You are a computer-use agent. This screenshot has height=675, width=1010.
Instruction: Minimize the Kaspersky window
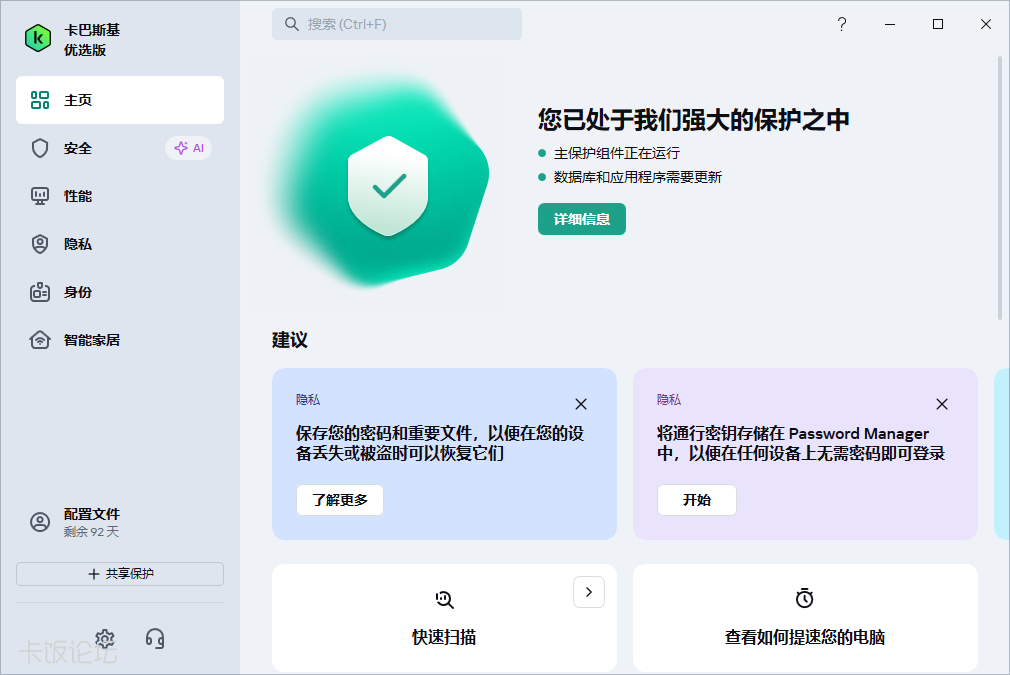(x=890, y=24)
